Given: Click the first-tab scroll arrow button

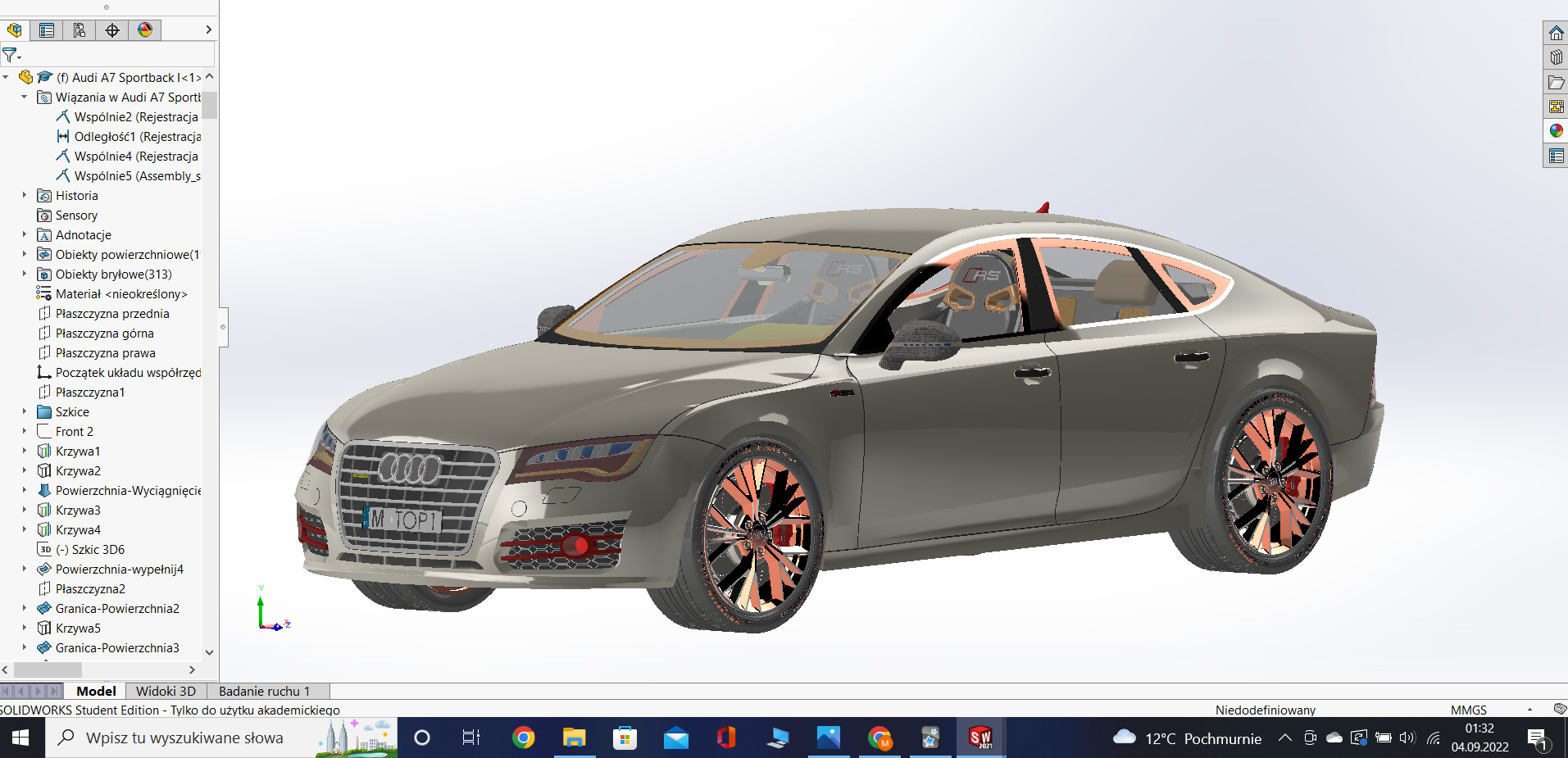Looking at the screenshot, I should 7,691.
